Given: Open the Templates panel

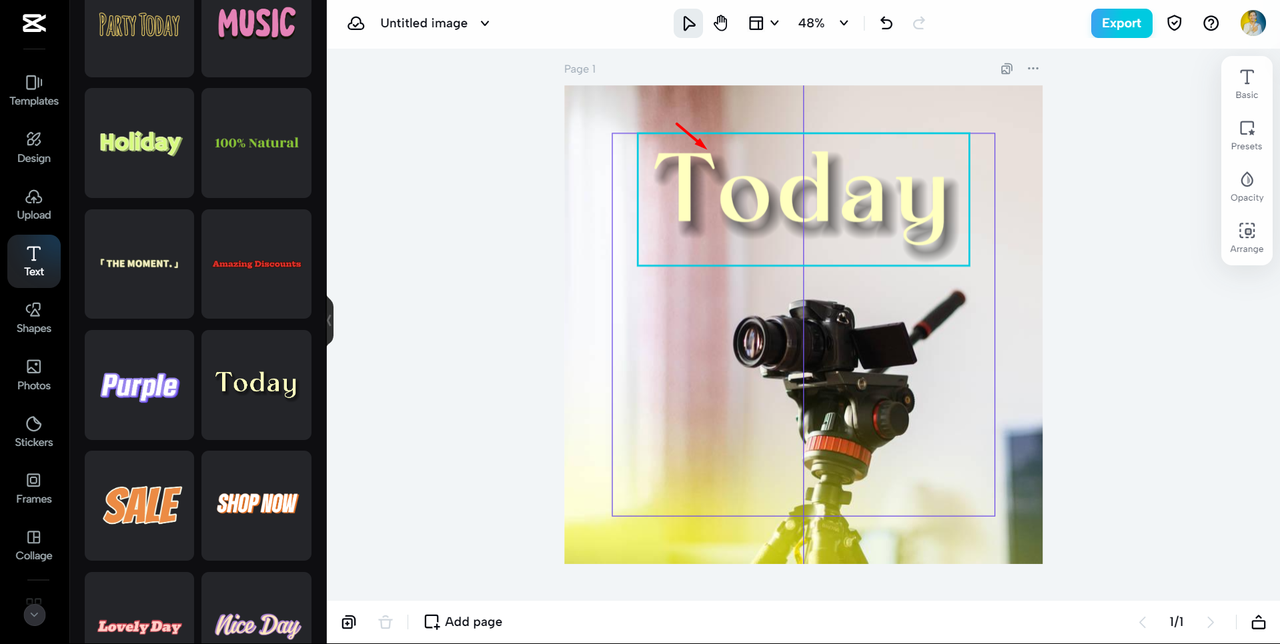Looking at the screenshot, I should click(x=34, y=89).
